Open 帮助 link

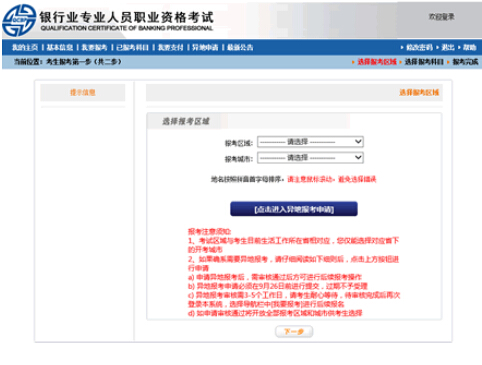pos(469,48)
